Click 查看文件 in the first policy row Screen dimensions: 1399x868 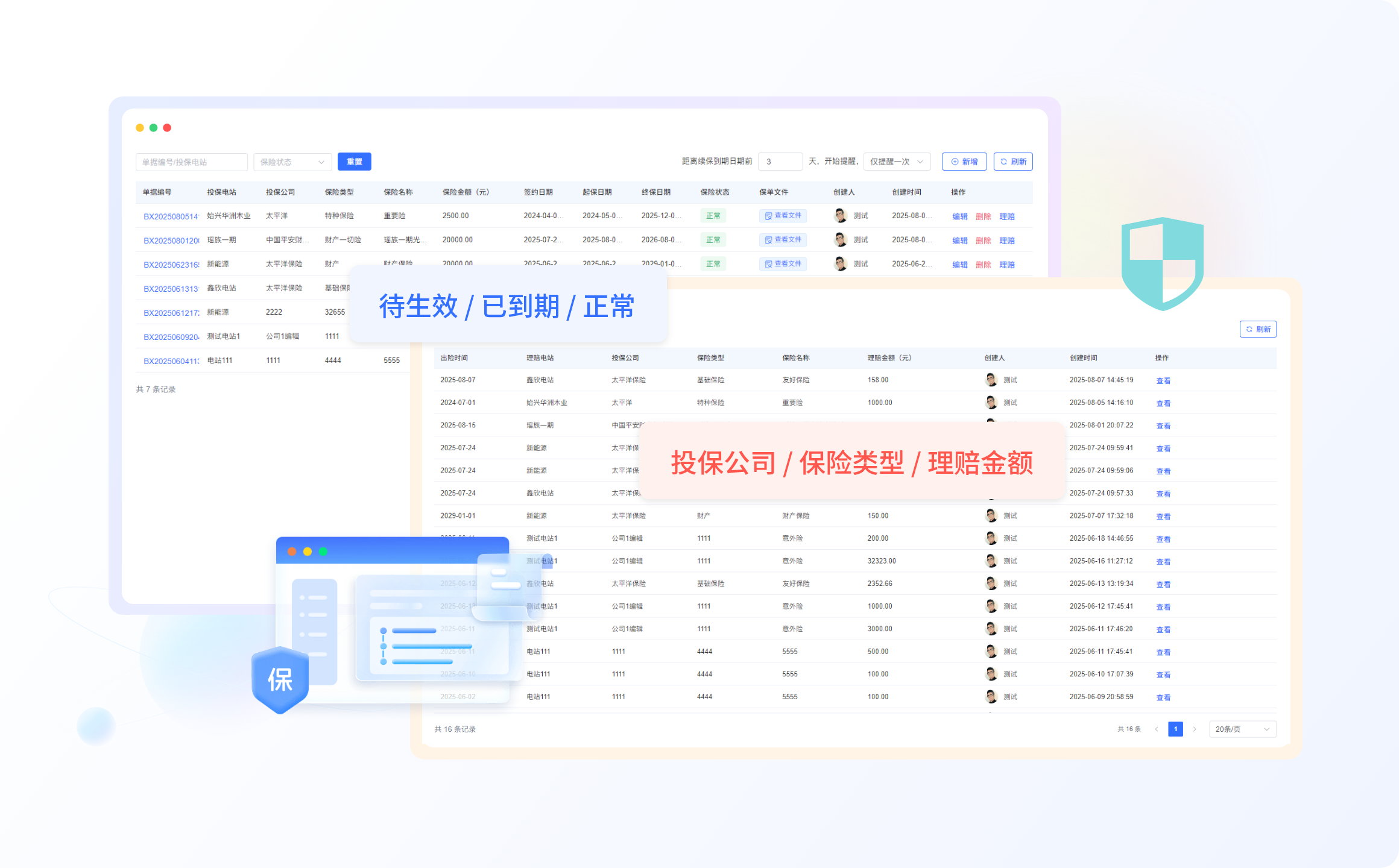click(x=783, y=216)
